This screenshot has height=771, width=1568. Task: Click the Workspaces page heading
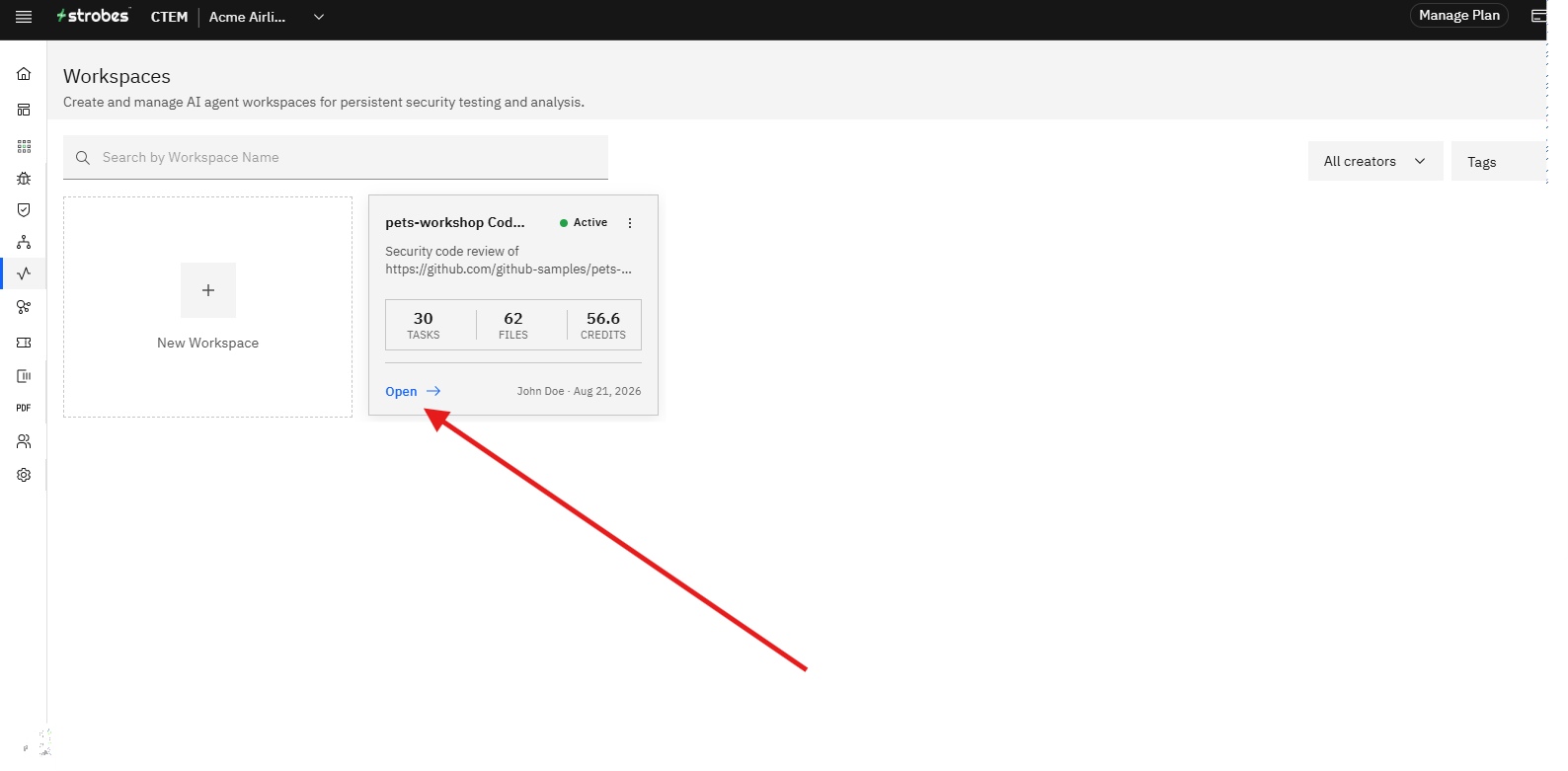click(117, 76)
